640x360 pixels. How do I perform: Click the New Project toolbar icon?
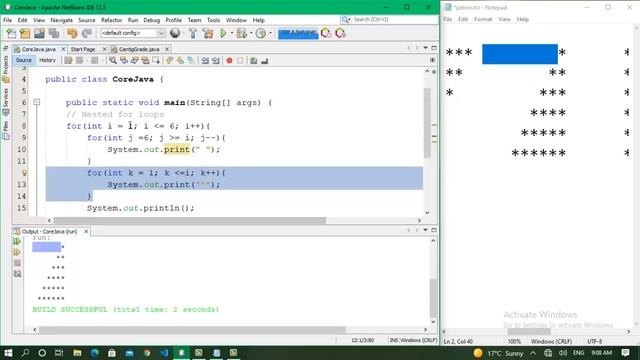point(25,33)
